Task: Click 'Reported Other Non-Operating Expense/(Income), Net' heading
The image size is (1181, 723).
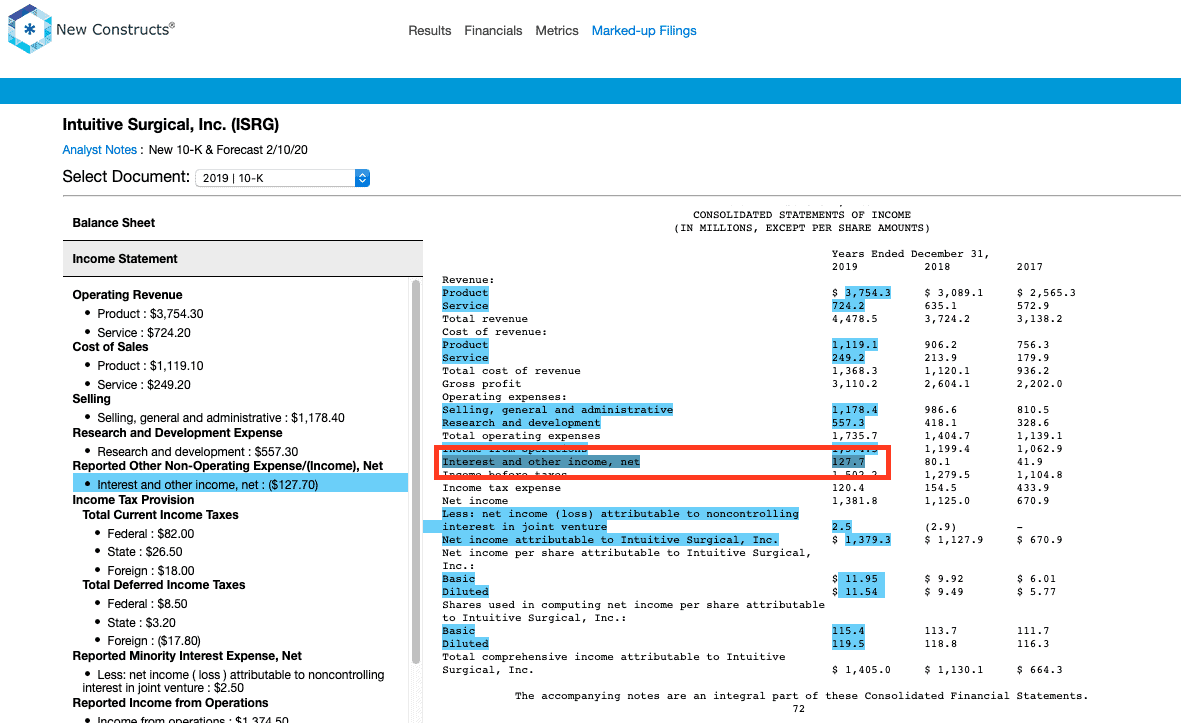Action: (227, 466)
